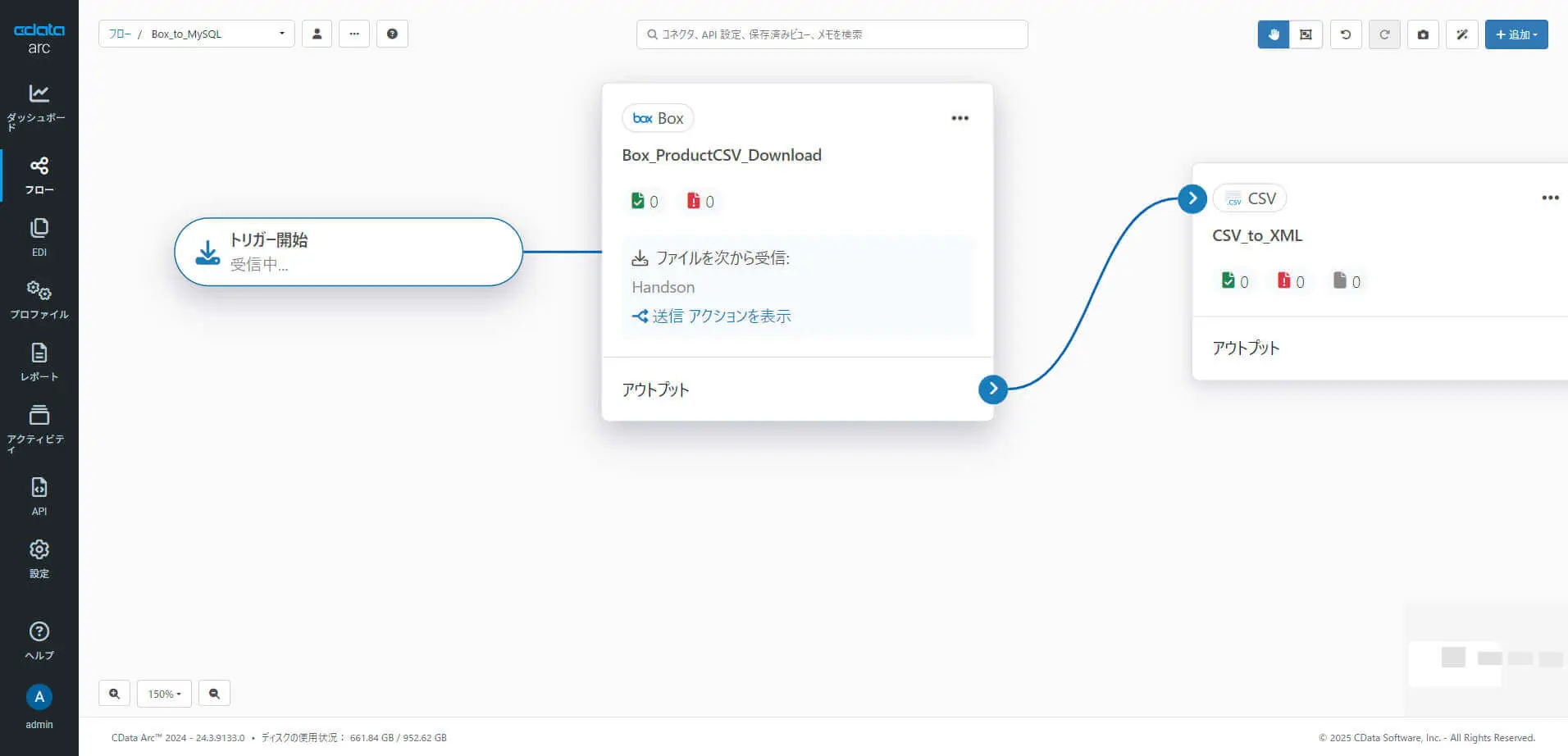The height and width of the screenshot is (756, 1568).
Task: View CSV_to_XML successful transaction count
Action: pyautogui.click(x=1235, y=281)
